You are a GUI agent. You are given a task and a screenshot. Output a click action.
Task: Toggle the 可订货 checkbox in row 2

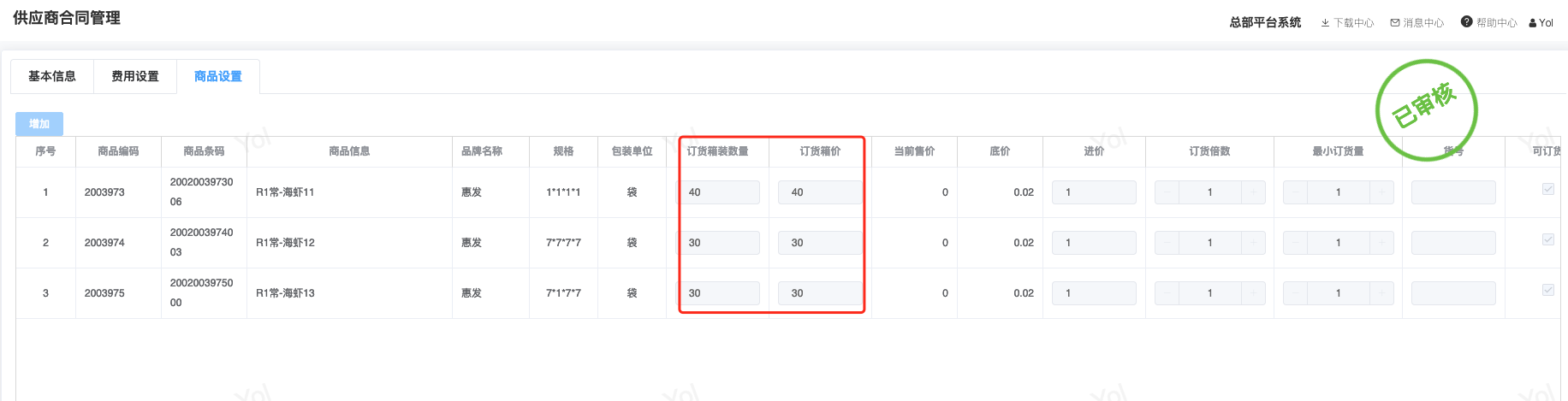coord(1547,239)
